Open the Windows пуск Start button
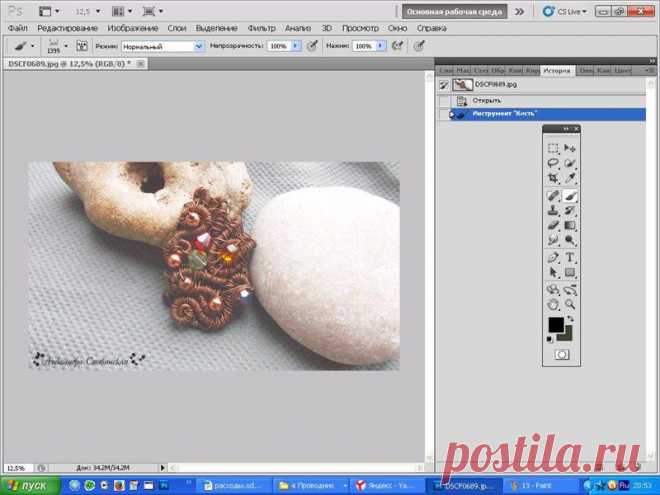 tap(29, 486)
